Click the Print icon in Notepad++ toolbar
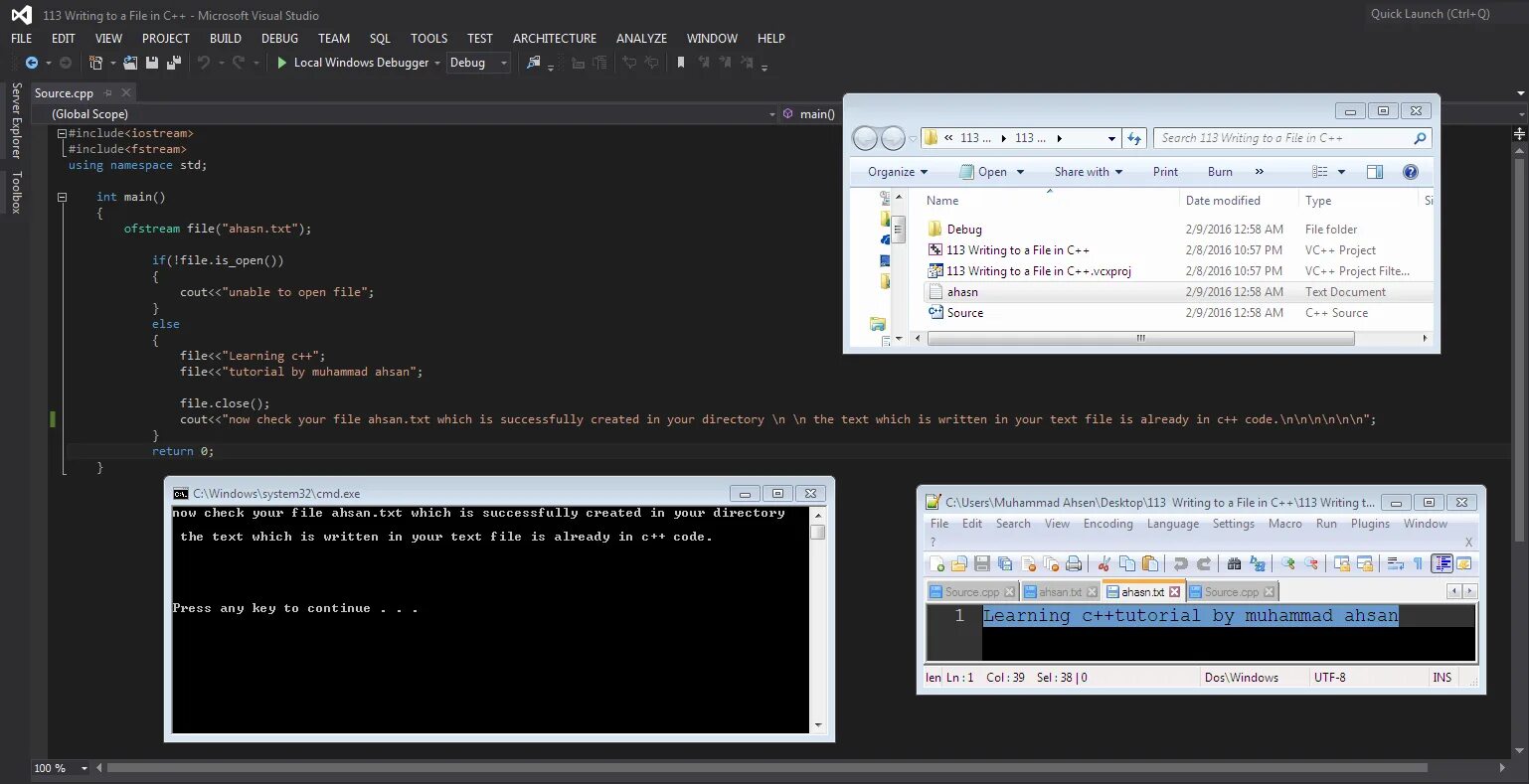 tap(1074, 564)
